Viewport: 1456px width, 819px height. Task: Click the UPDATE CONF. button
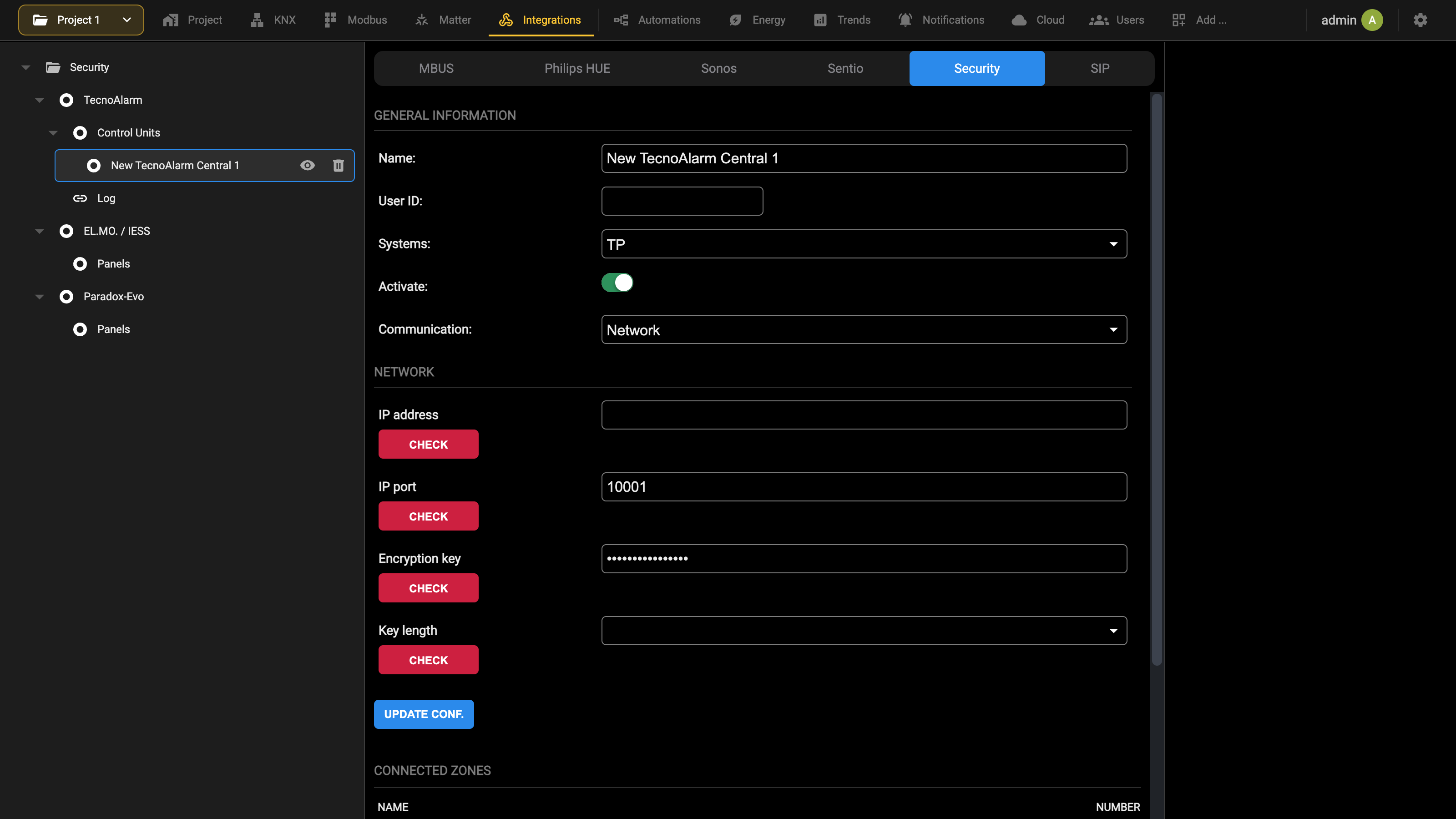pyautogui.click(x=424, y=714)
